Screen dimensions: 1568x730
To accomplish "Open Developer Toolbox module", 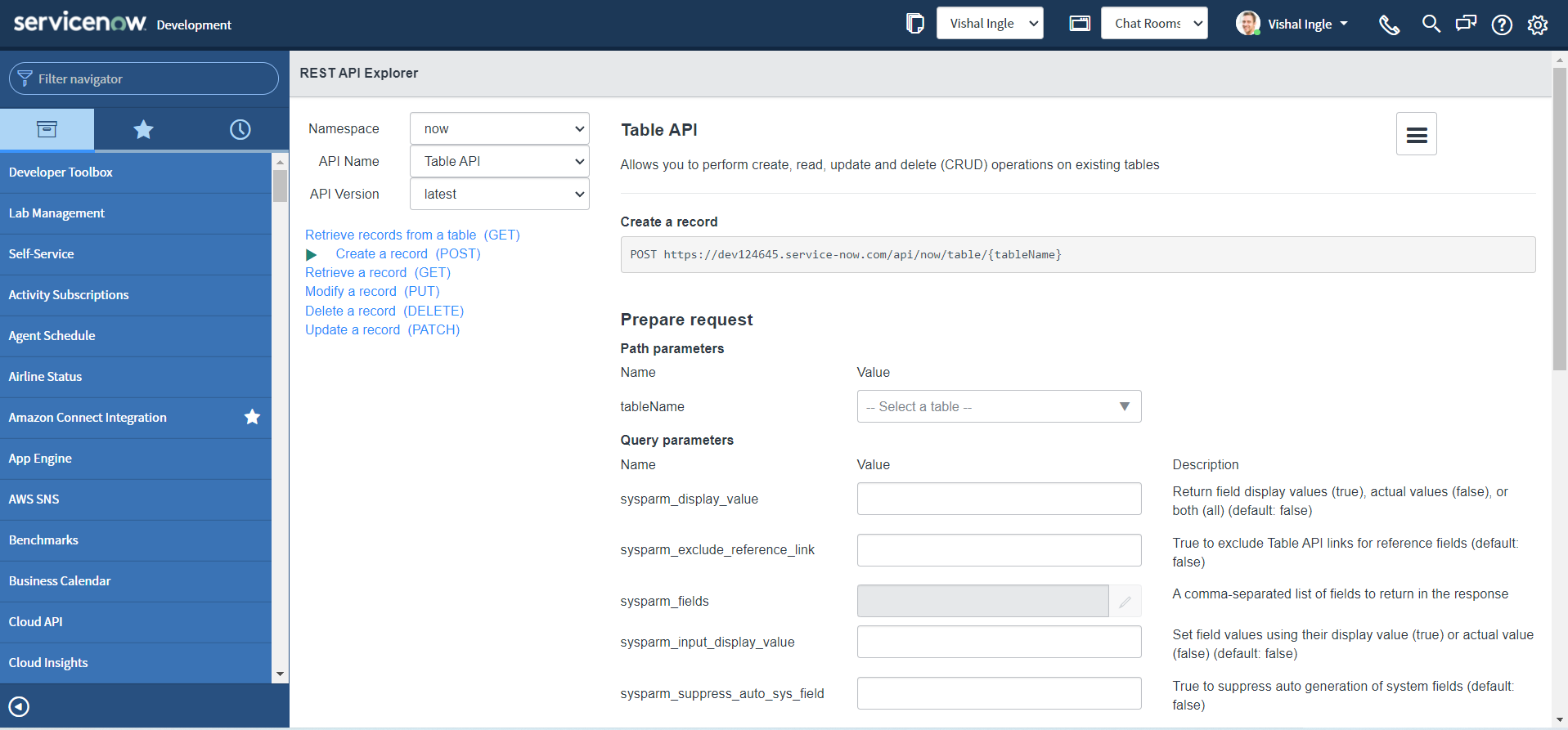I will (x=136, y=172).
